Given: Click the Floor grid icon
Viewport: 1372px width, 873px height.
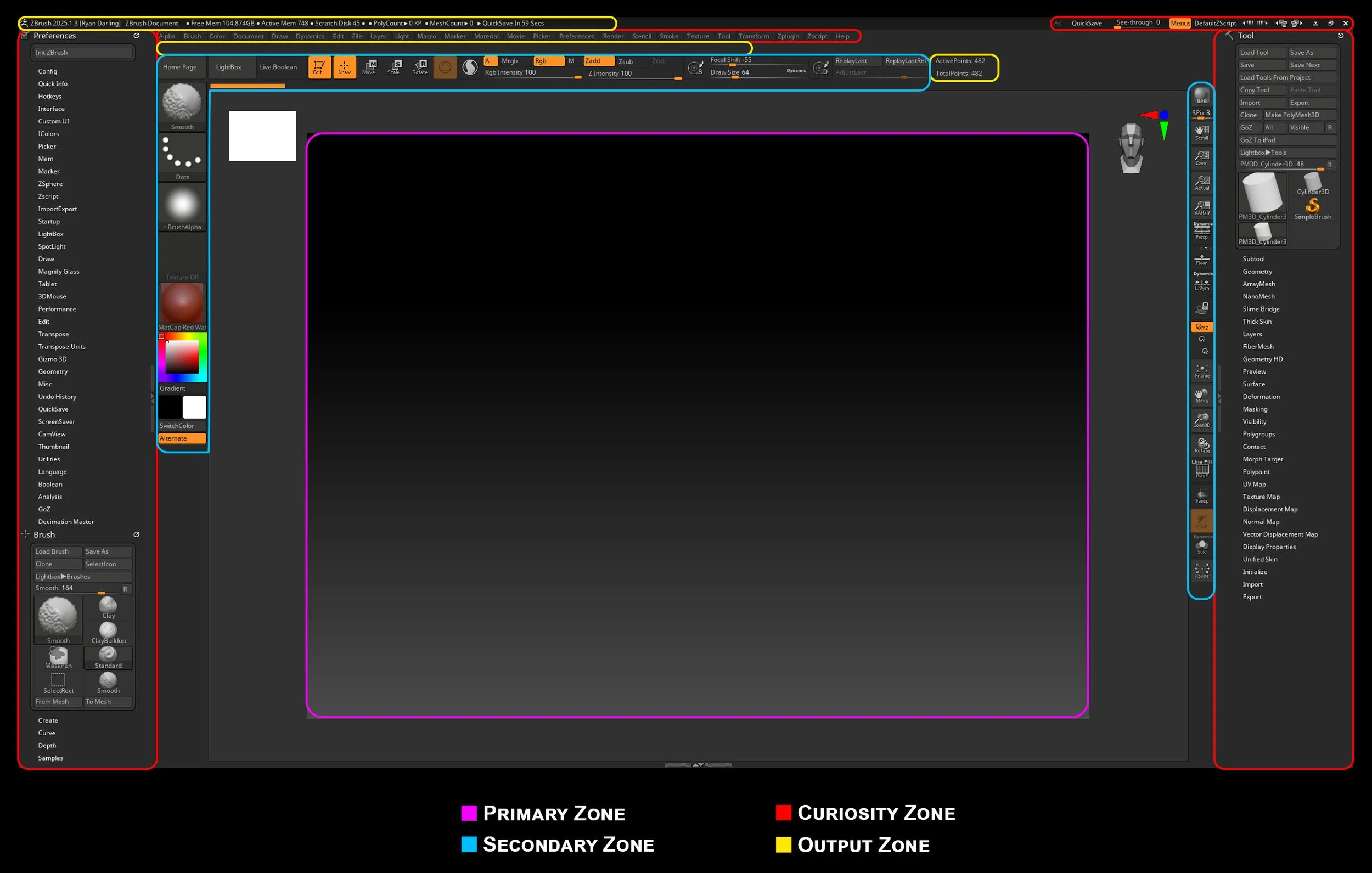Looking at the screenshot, I should pyautogui.click(x=1202, y=260).
